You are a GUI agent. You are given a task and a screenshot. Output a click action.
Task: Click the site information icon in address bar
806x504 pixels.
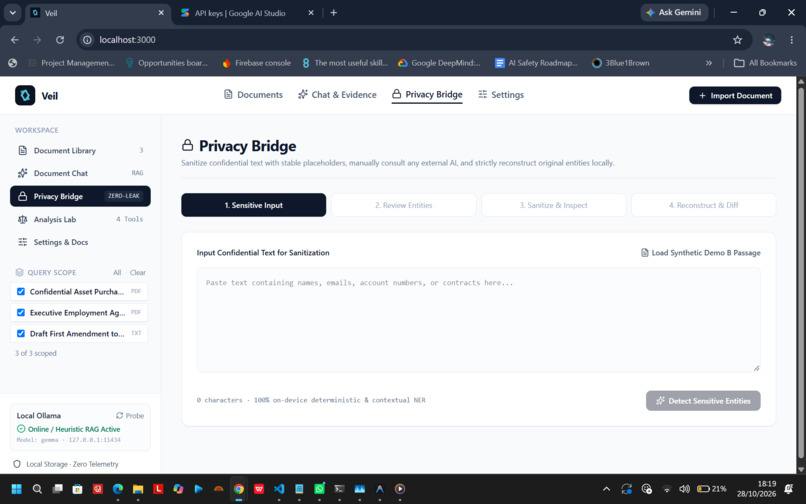click(x=87, y=40)
